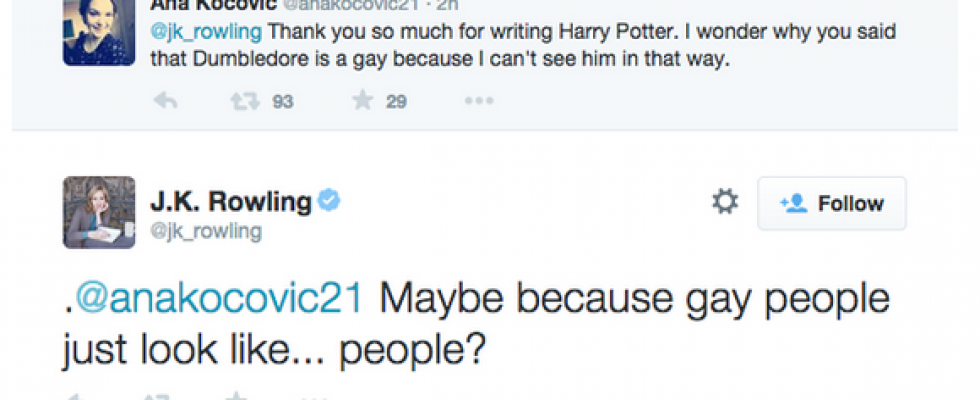
Task: View the 93 retweets count
Action: tap(283, 101)
